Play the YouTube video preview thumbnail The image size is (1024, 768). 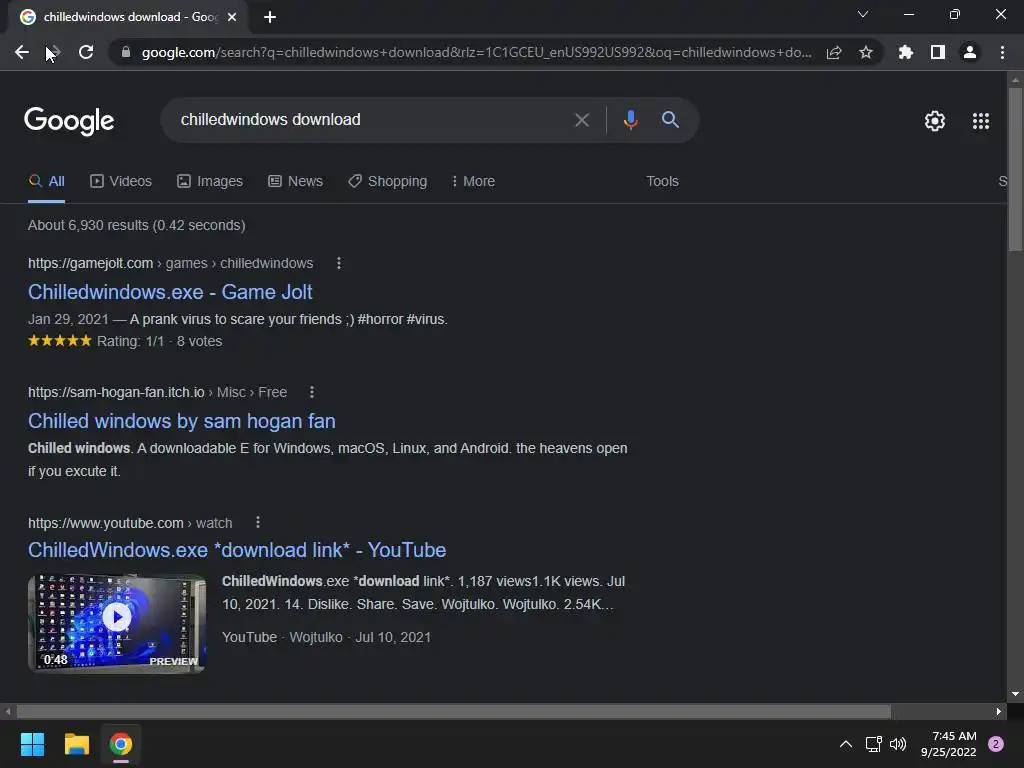pos(117,623)
